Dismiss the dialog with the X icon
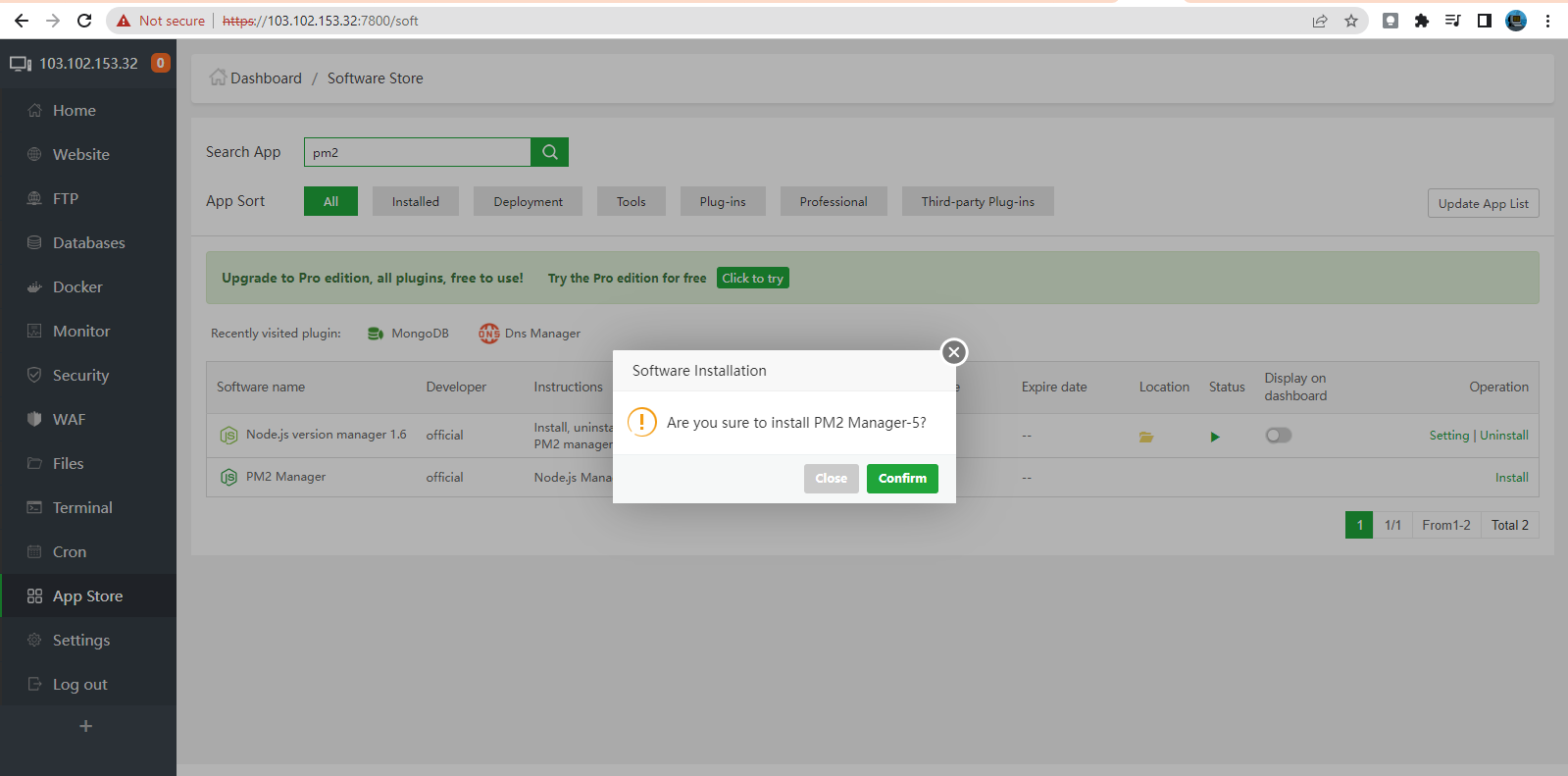 [x=953, y=352]
